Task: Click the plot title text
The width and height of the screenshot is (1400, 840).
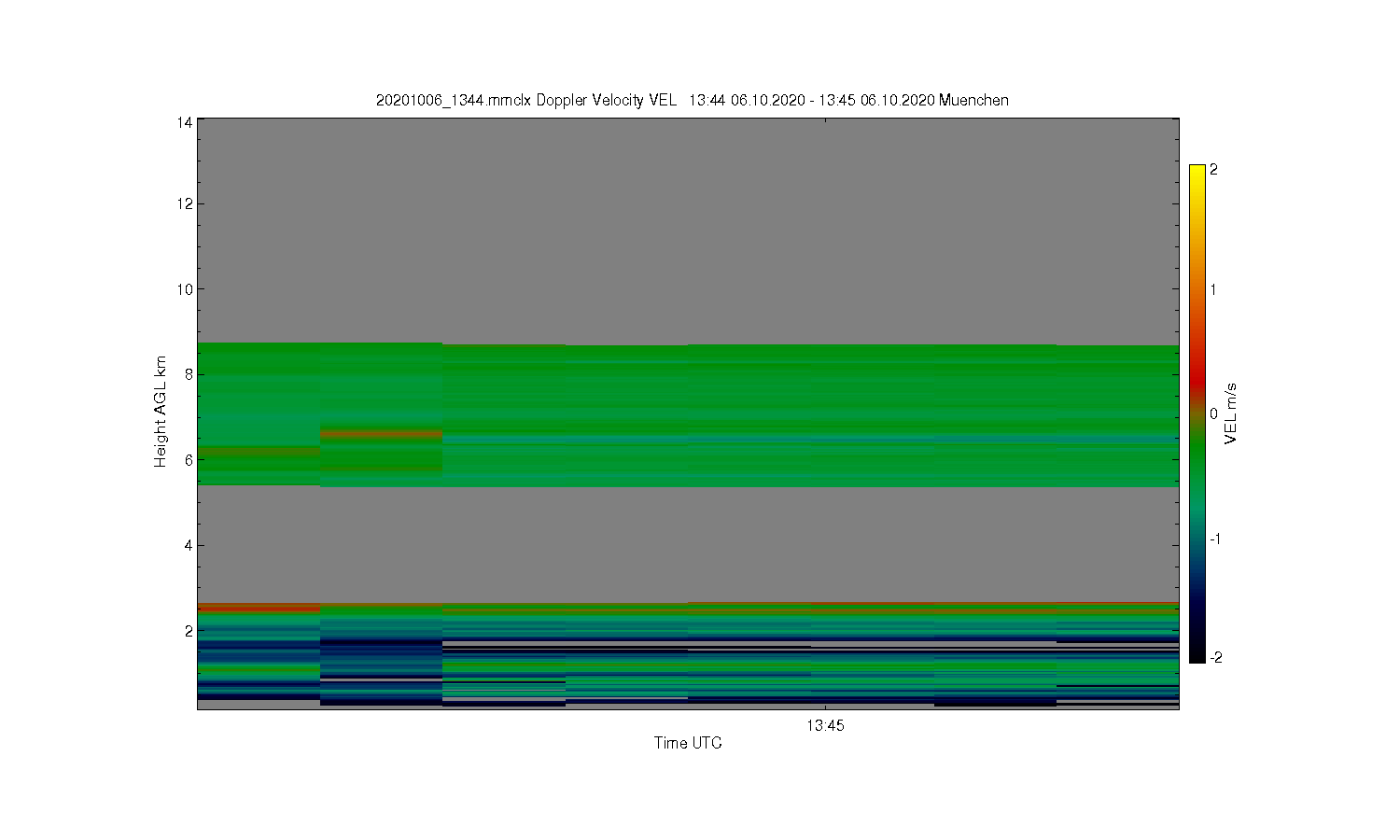Action: click(x=692, y=100)
